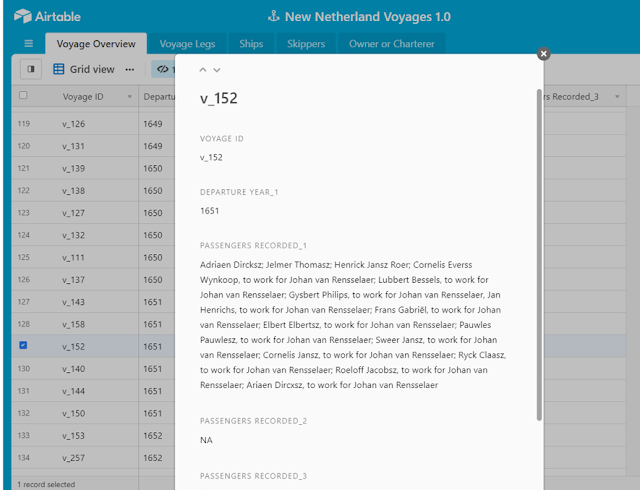Select the v_132 cell in grid

[75, 235]
